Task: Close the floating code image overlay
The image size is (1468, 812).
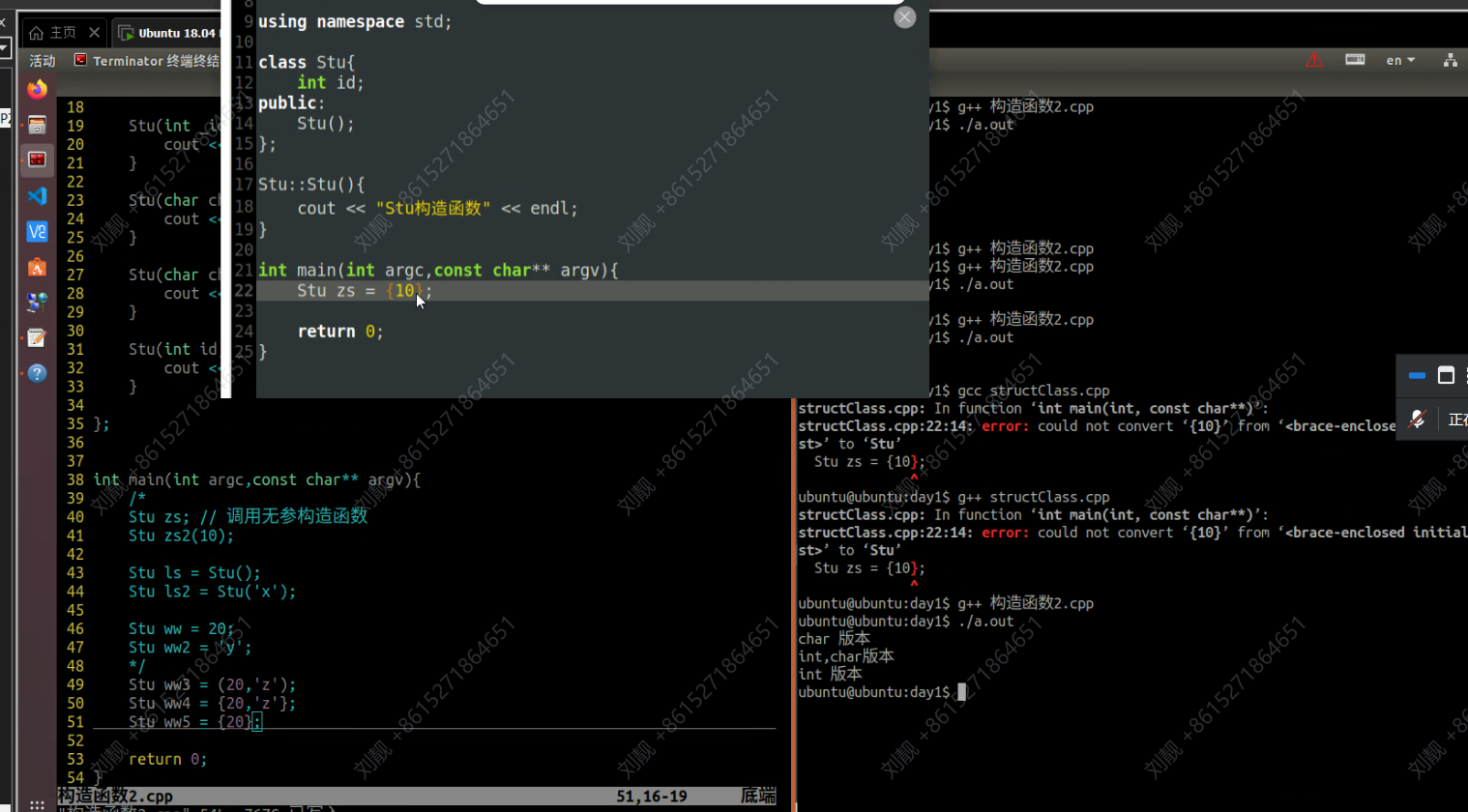Action: click(904, 17)
